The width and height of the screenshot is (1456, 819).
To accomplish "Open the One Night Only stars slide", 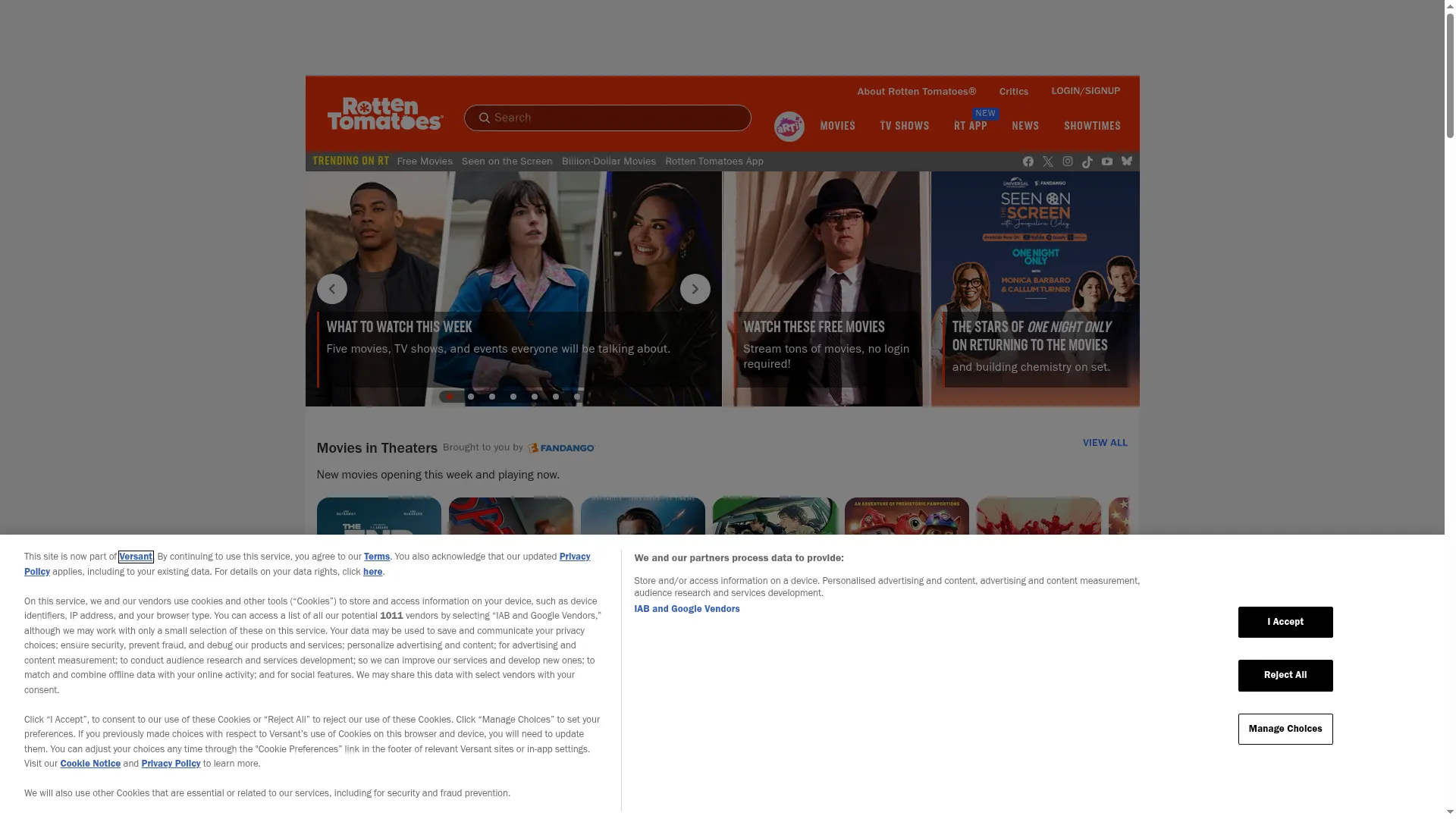I will [x=1035, y=289].
